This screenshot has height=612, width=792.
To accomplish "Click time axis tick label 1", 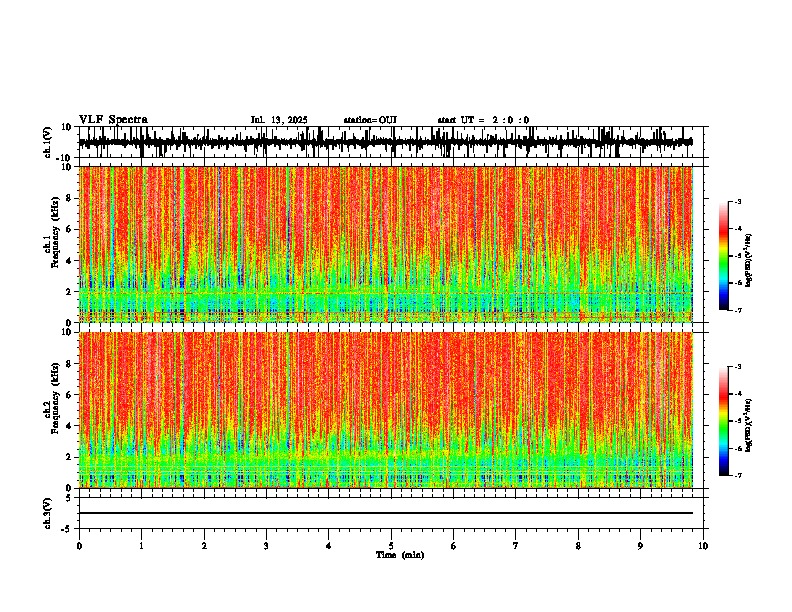I will (x=141, y=546).
